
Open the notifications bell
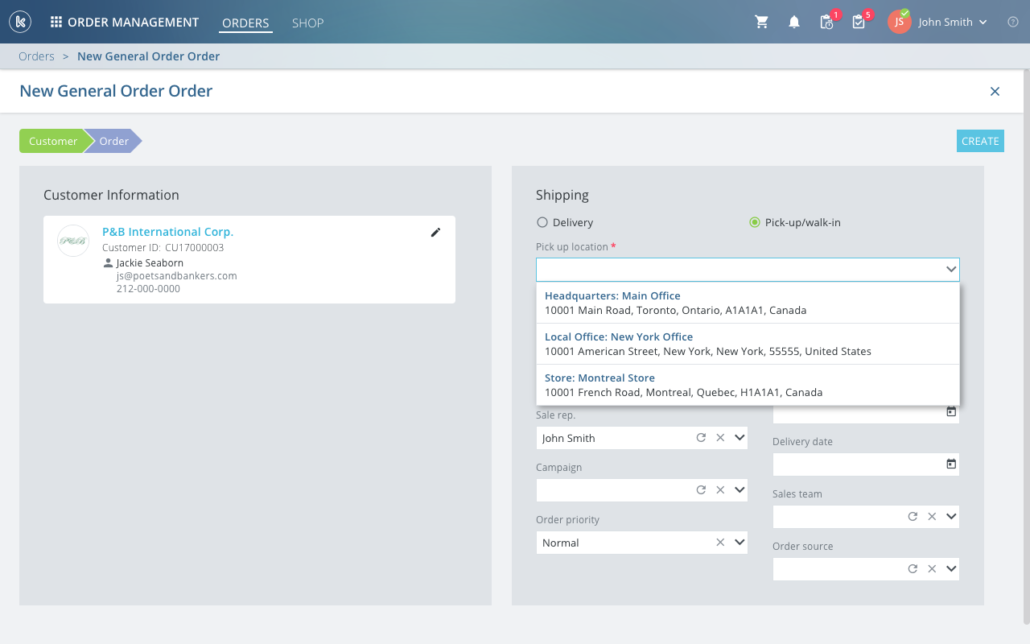pyautogui.click(x=794, y=22)
